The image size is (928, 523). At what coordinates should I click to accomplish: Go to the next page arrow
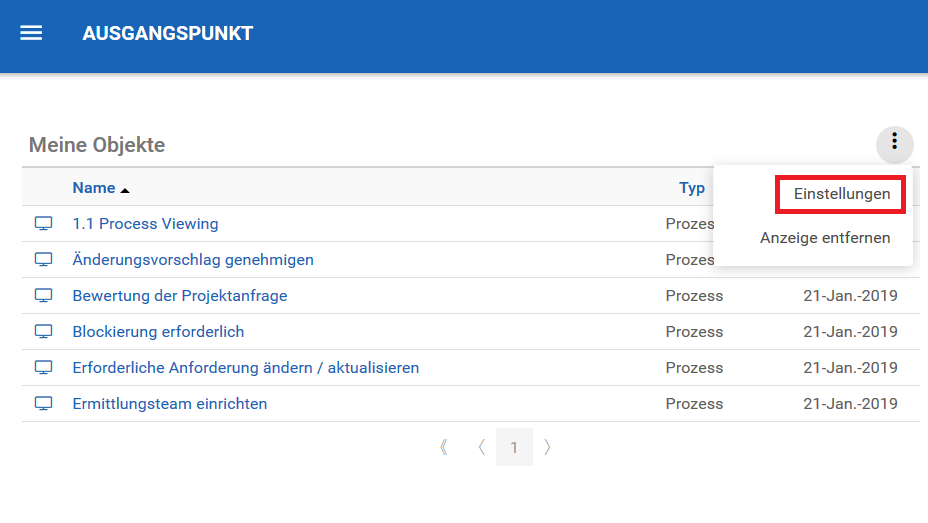(x=547, y=447)
